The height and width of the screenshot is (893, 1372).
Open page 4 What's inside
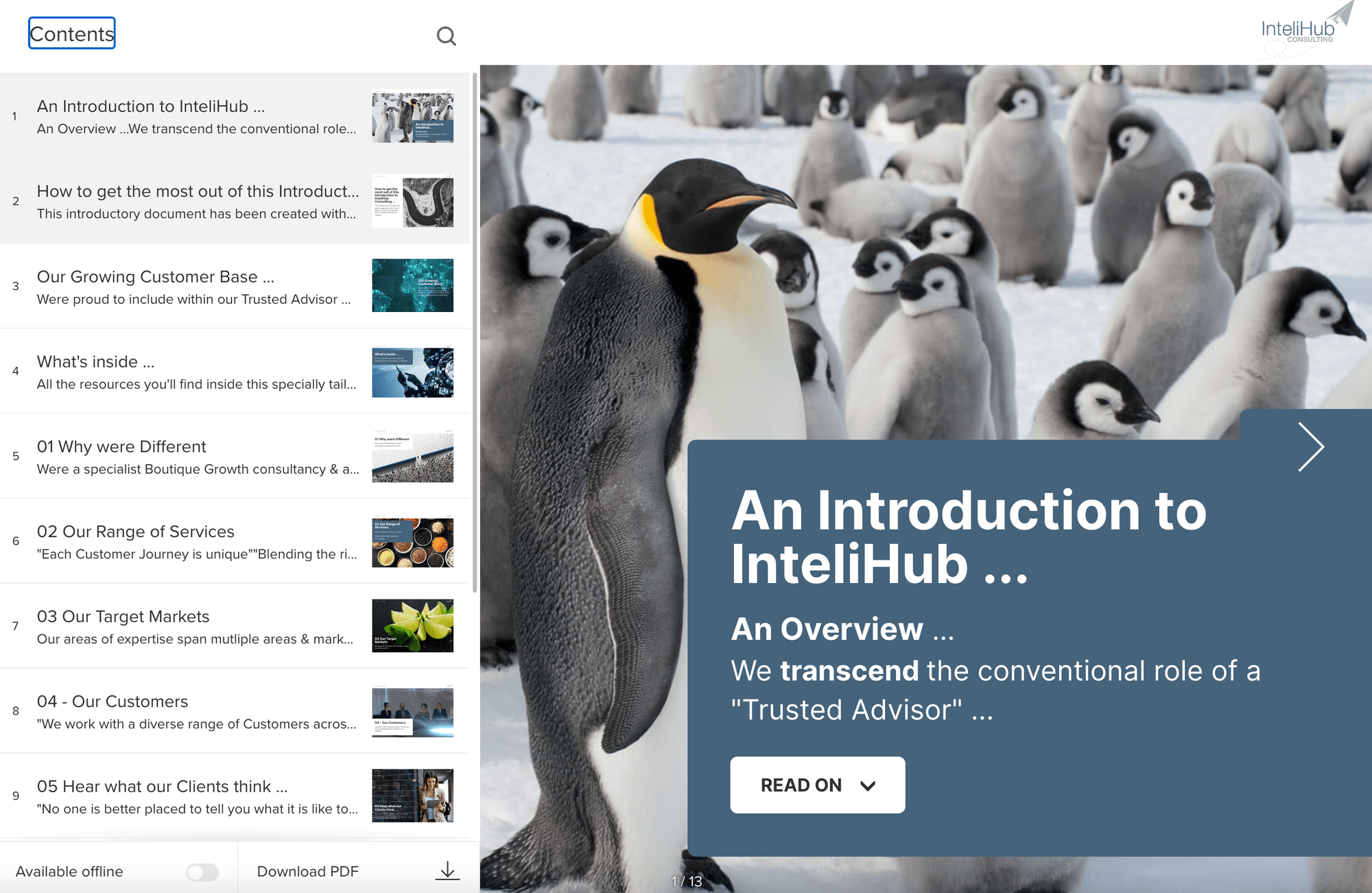[x=235, y=372]
